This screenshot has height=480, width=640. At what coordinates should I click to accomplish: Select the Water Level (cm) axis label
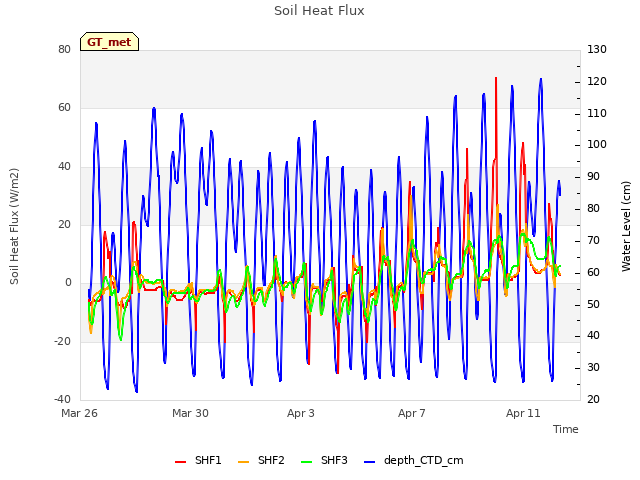click(x=626, y=226)
